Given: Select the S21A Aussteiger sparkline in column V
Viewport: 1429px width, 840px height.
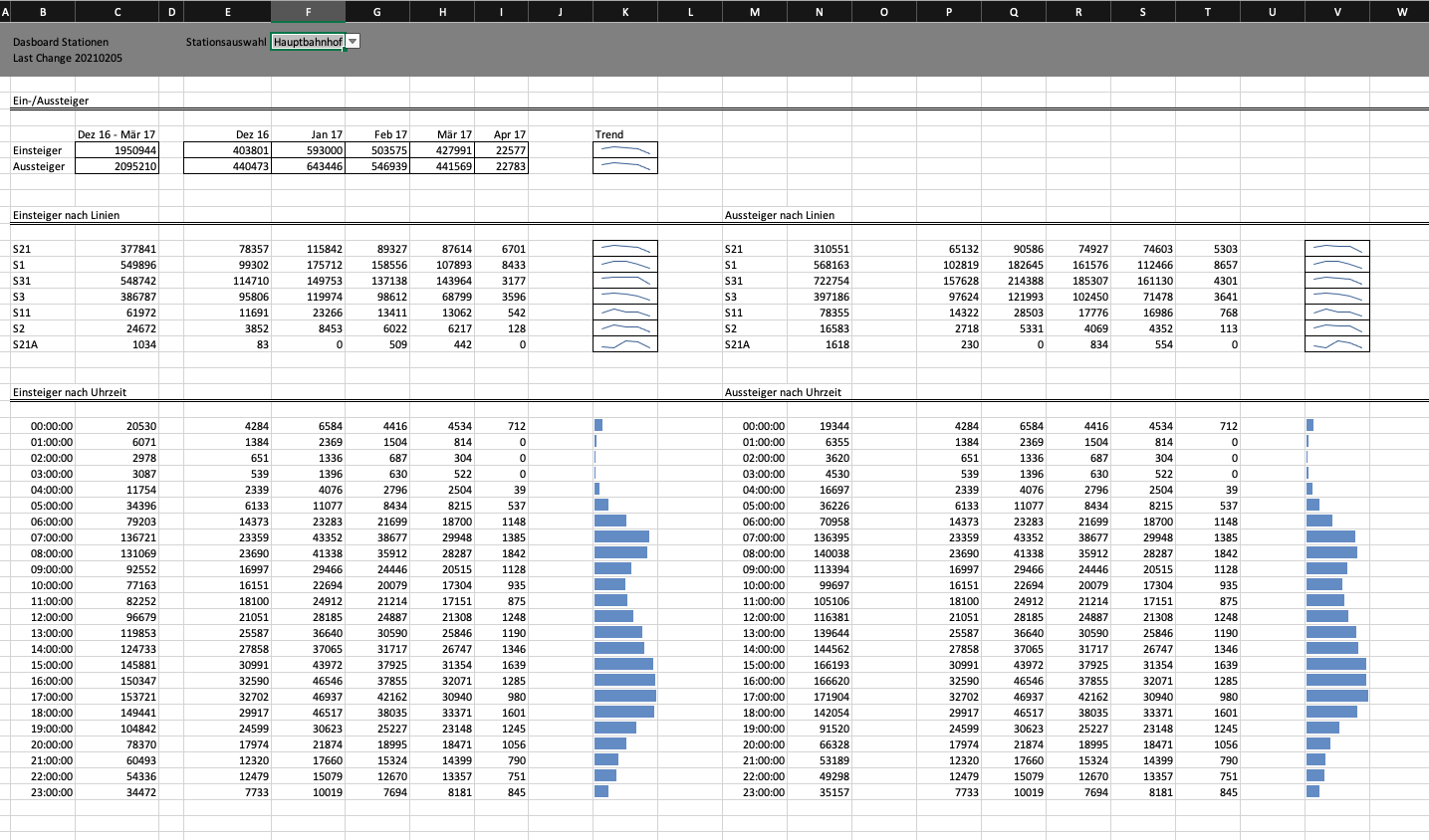Looking at the screenshot, I should point(1336,344).
